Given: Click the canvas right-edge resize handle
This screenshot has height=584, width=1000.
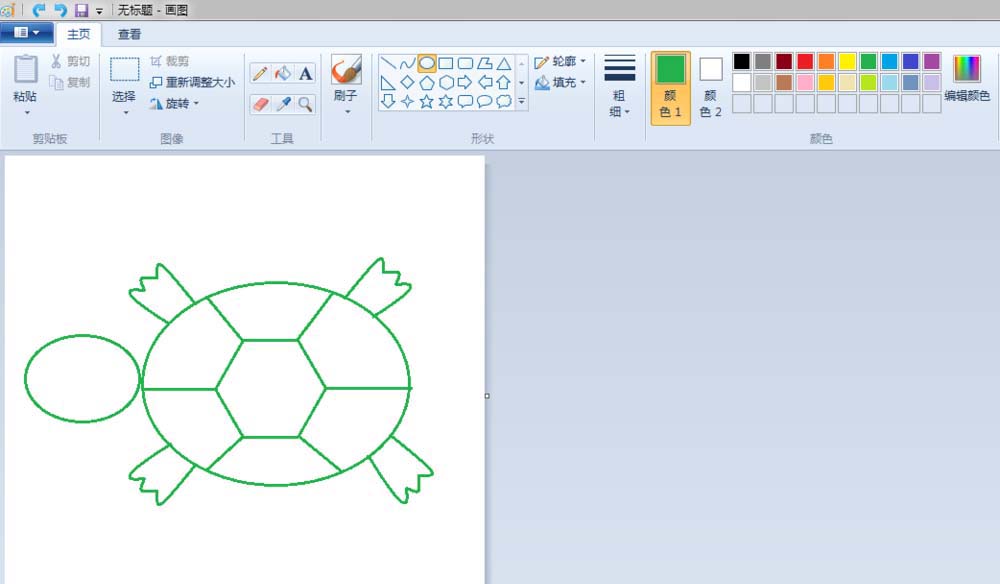Looking at the screenshot, I should tap(487, 396).
